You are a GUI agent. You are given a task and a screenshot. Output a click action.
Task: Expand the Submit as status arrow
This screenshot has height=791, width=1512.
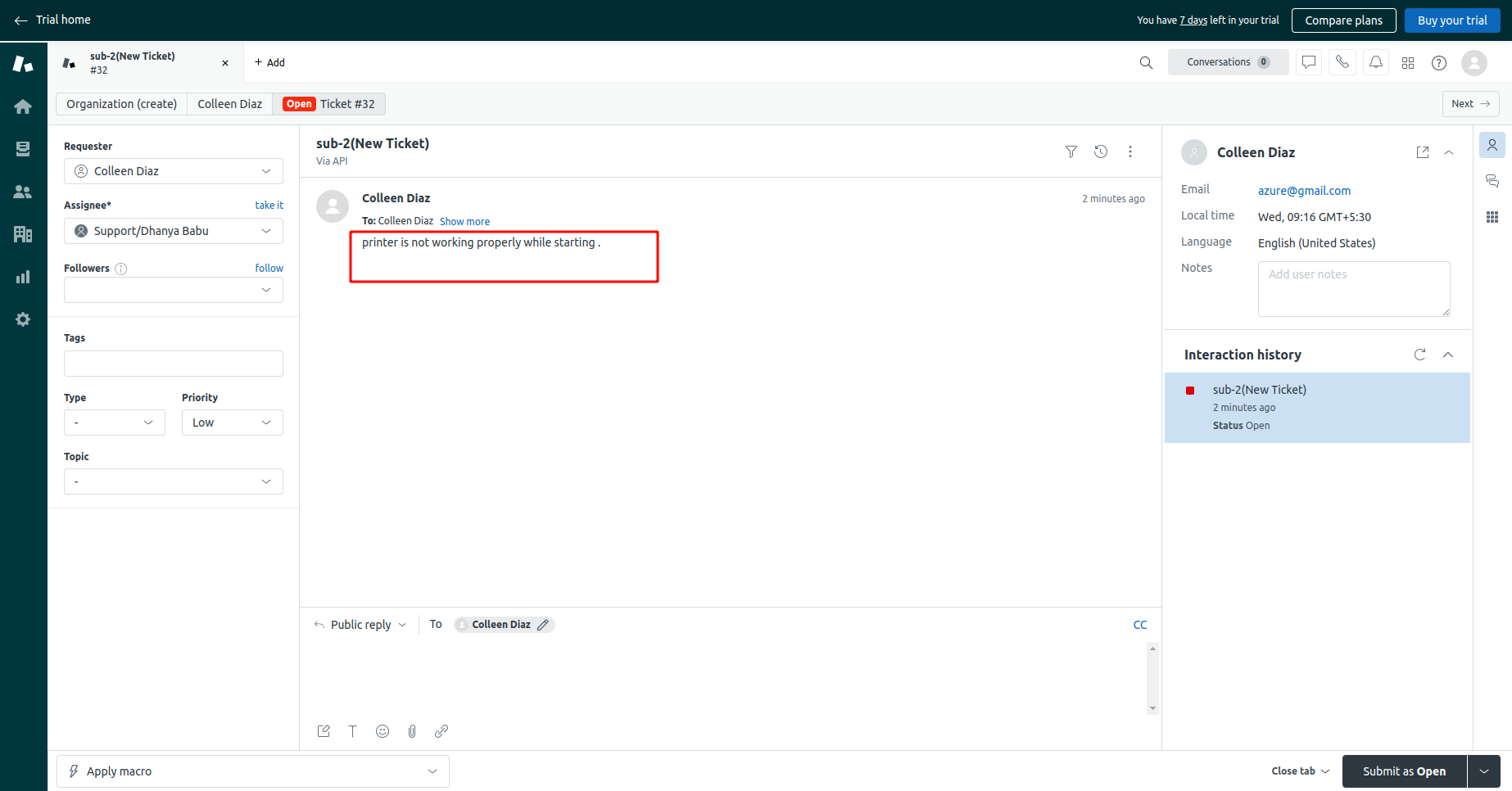1484,771
